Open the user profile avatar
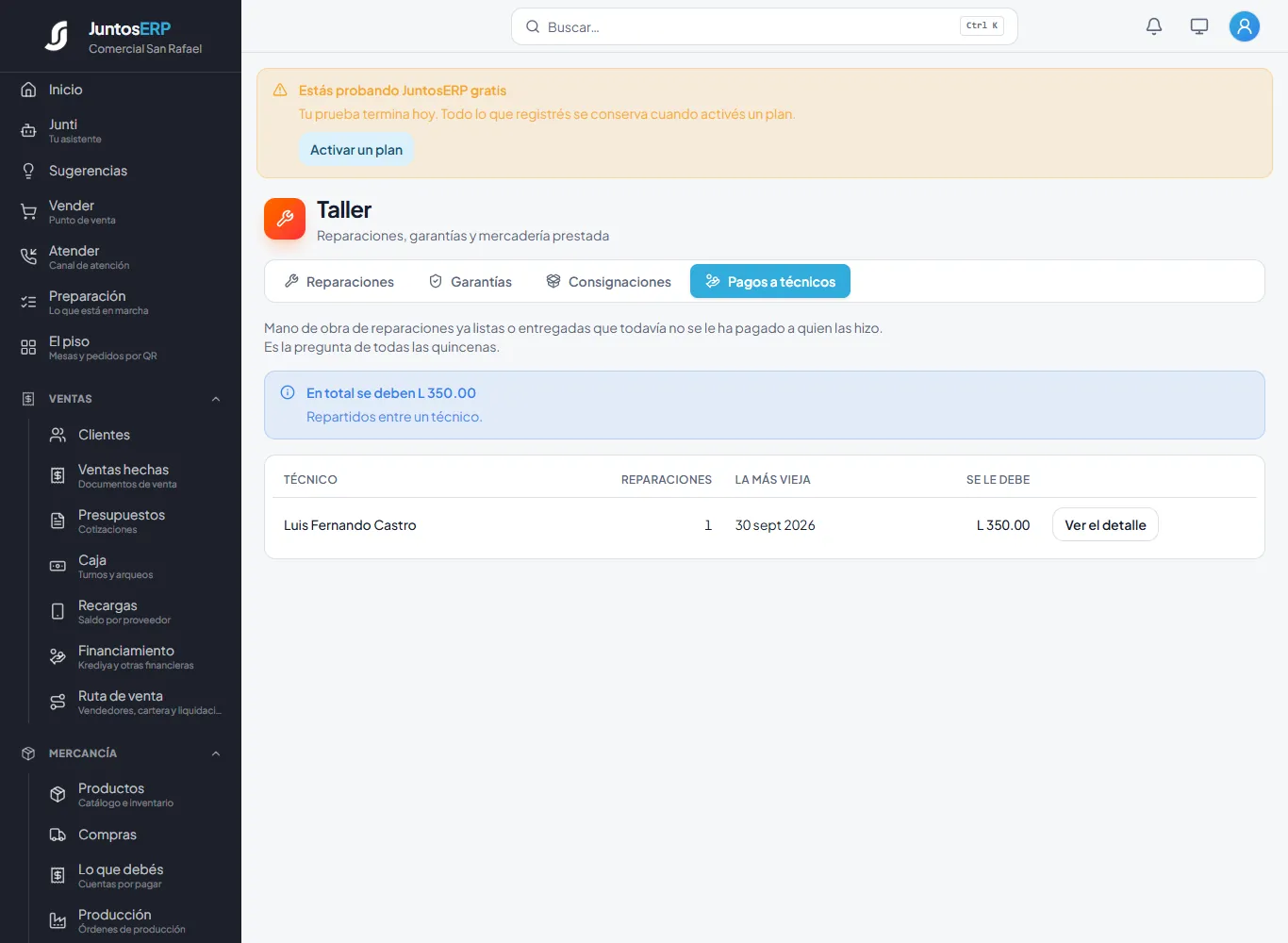1288x943 pixels. point(1245,26)
